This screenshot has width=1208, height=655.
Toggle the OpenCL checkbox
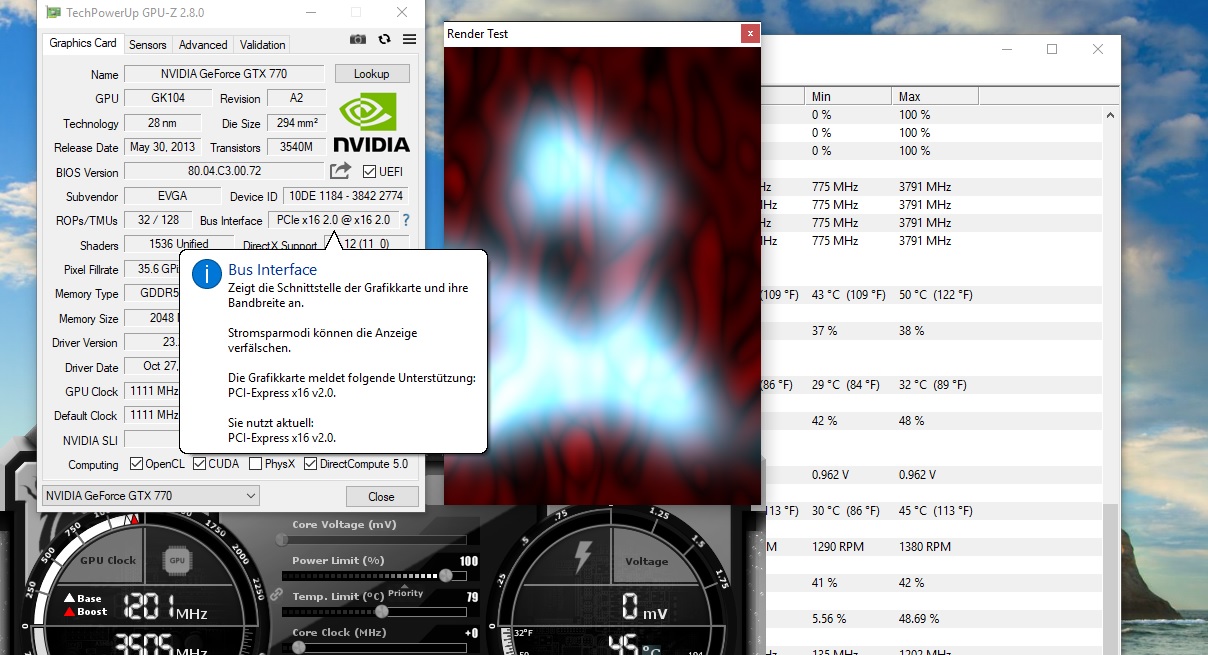click(137, 464)
